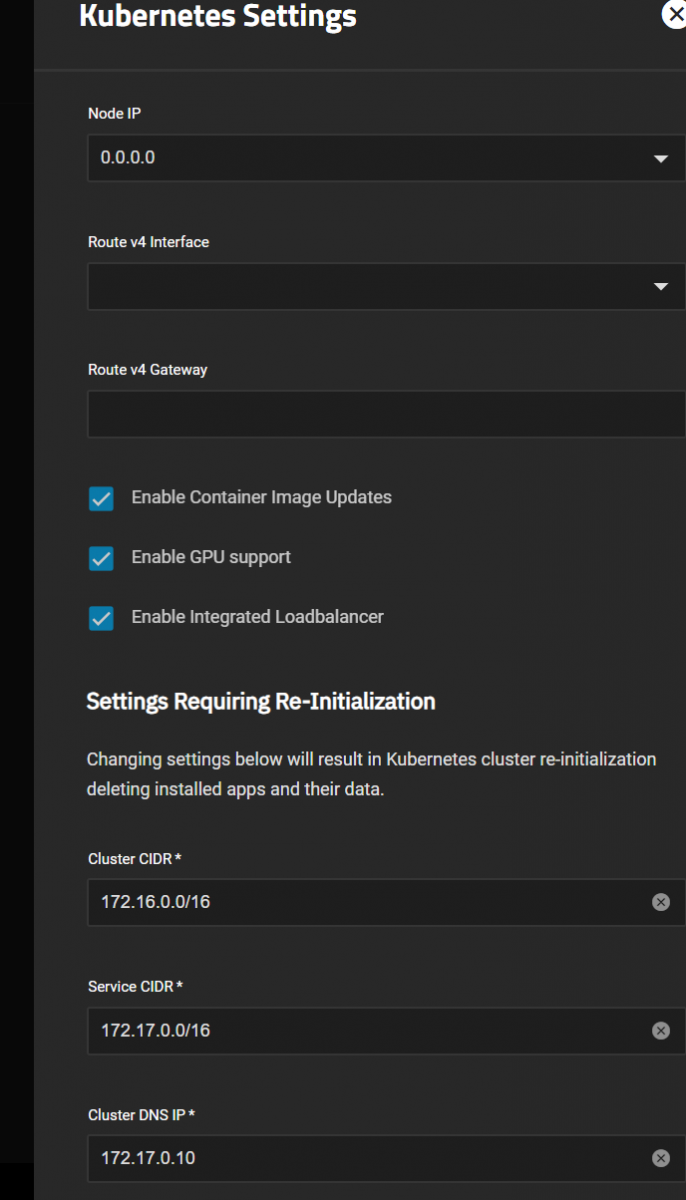This screenshot has width=686, height=1200.
Task: Click the Service CIDR label
Action: click(x=135, y=987)
